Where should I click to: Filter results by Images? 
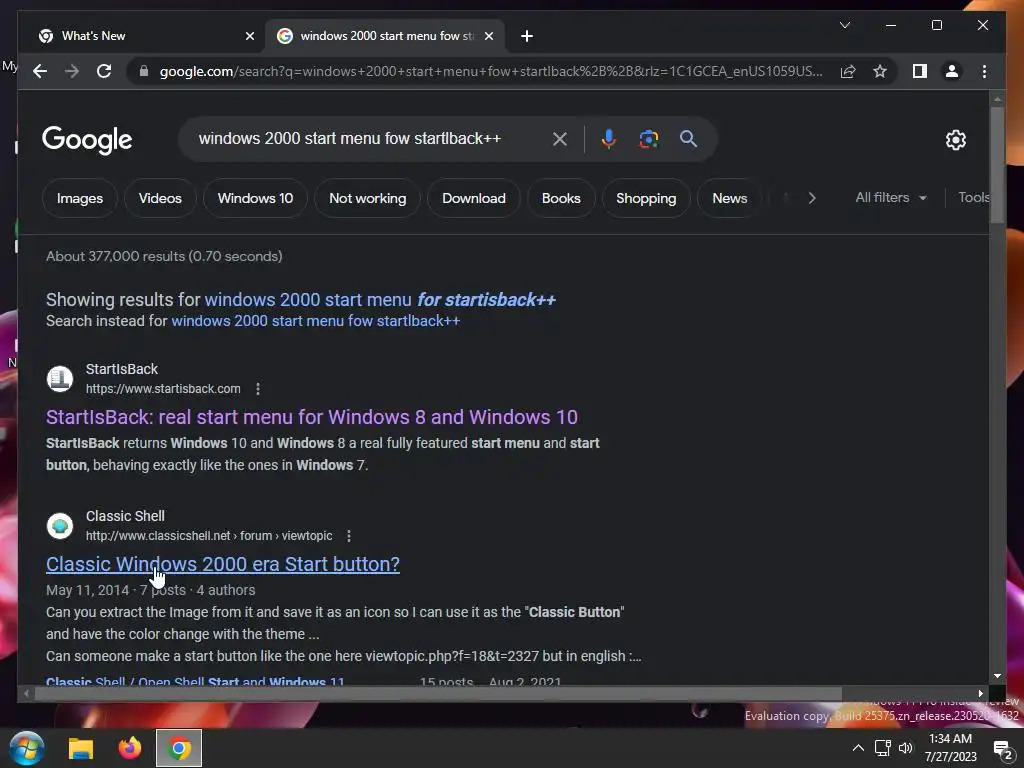[x=80, y=198]
